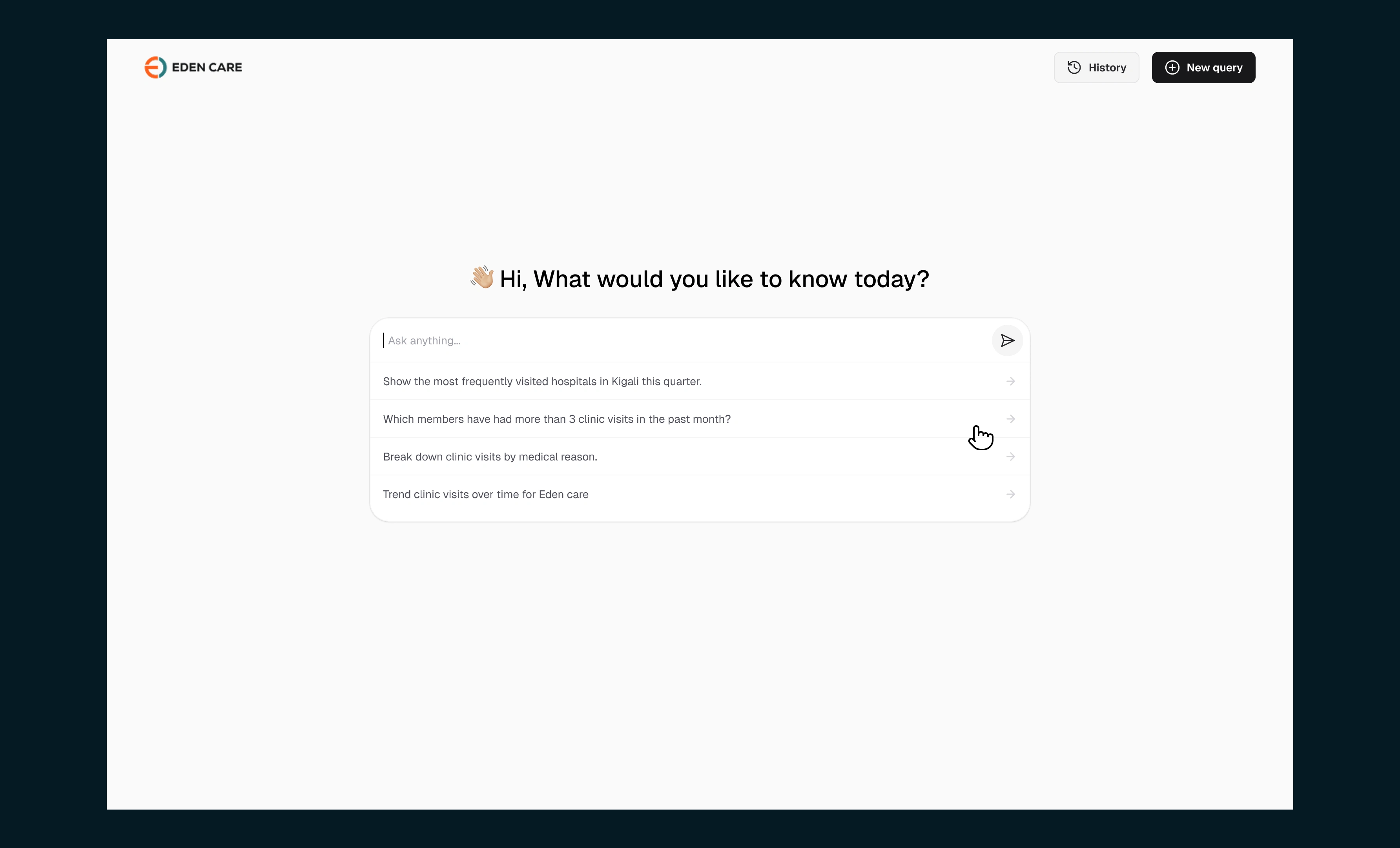Click arrow beside medical reason suggestion

click(1010, 457)
